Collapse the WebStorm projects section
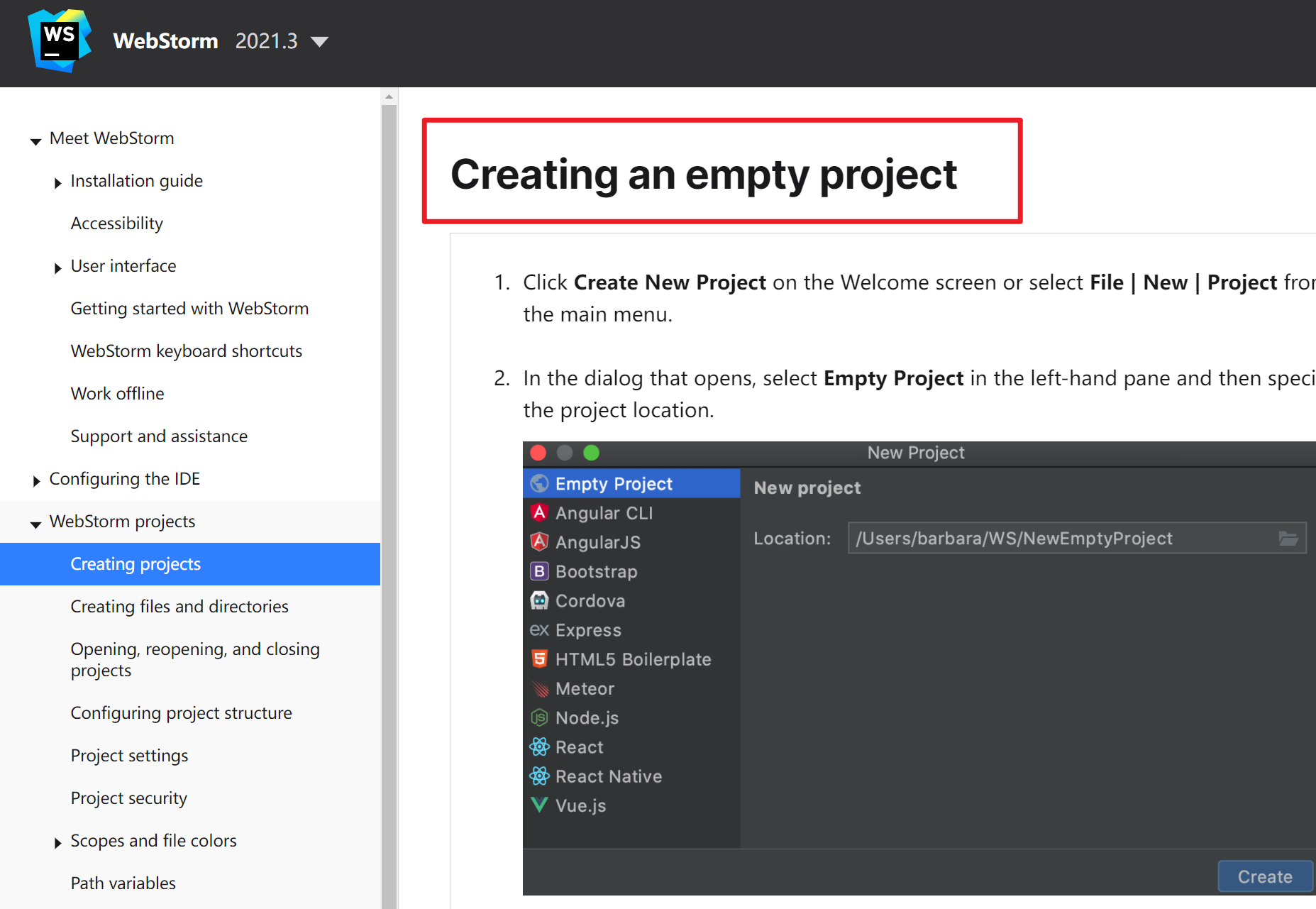Viewport: 1316px width, 909px height. [x=35, y=524]
